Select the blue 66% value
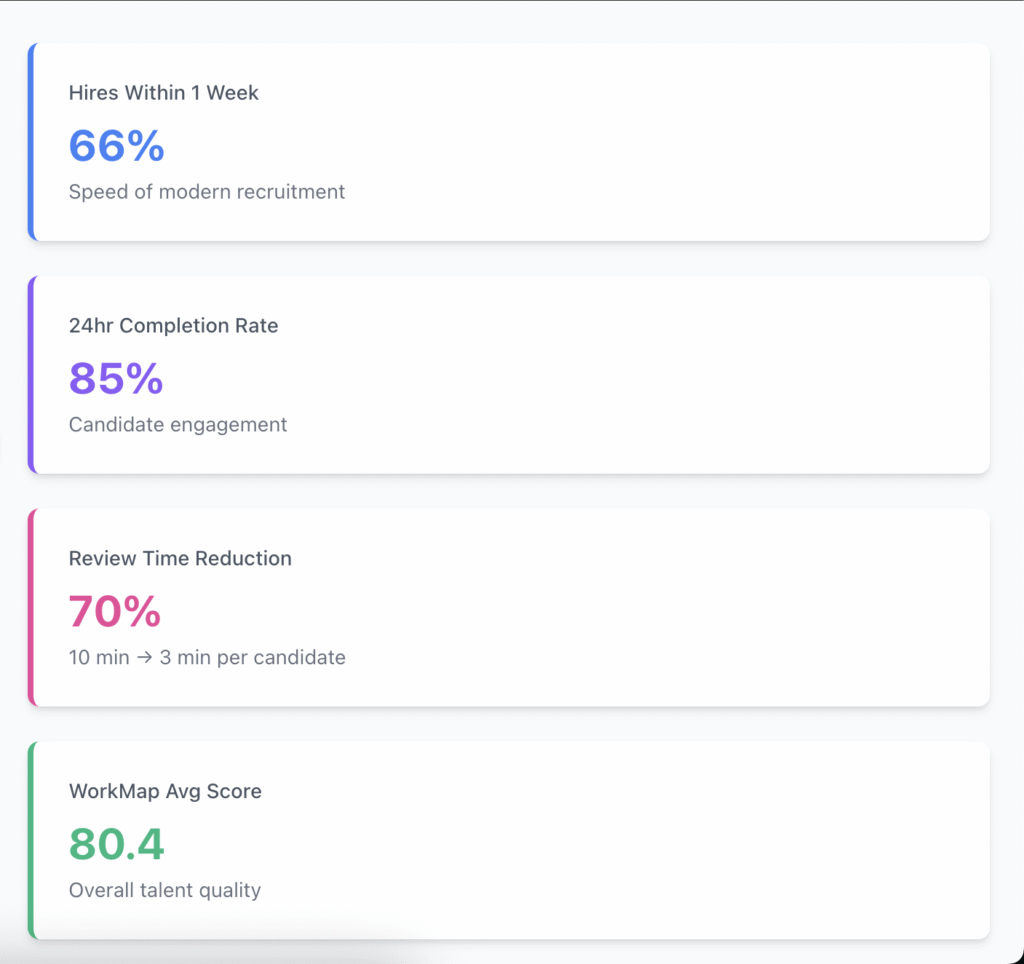 (116, 146)
